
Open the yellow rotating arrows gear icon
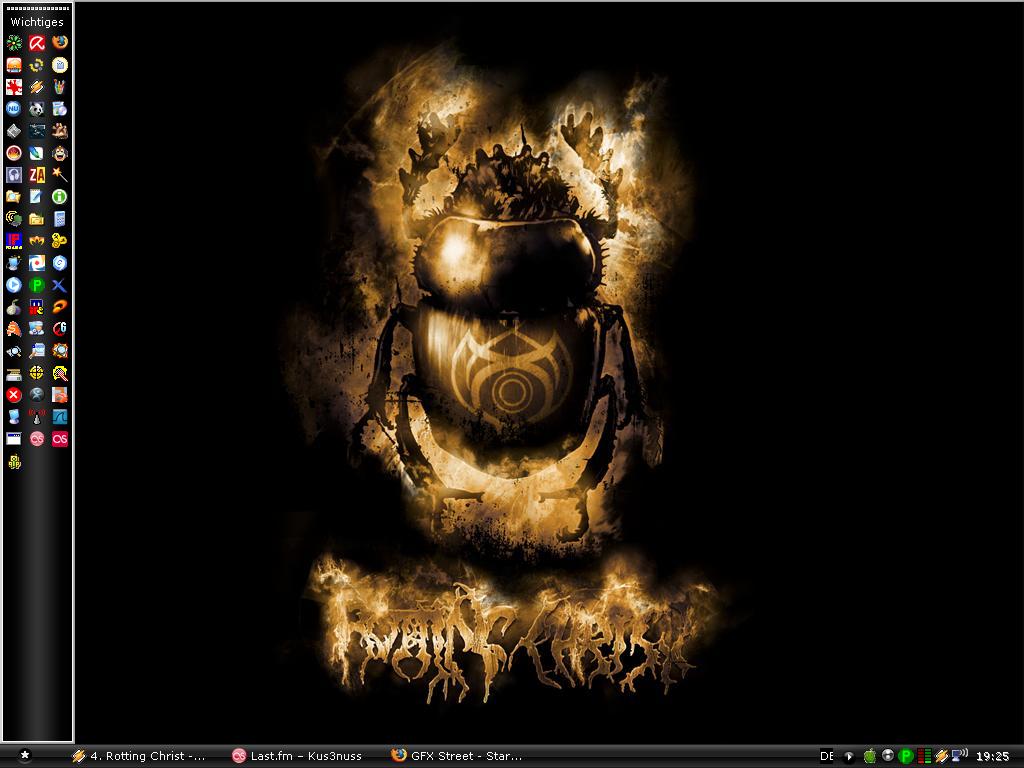click(37, 65)
